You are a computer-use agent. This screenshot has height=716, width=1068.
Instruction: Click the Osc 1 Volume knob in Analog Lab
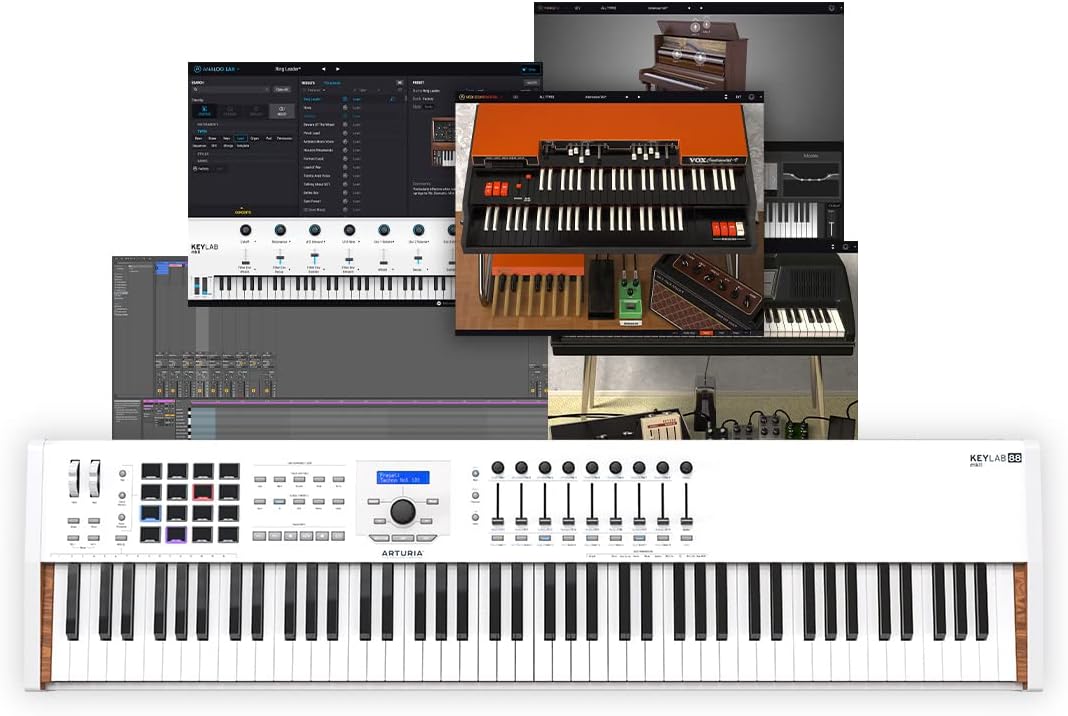click(384, 230)
